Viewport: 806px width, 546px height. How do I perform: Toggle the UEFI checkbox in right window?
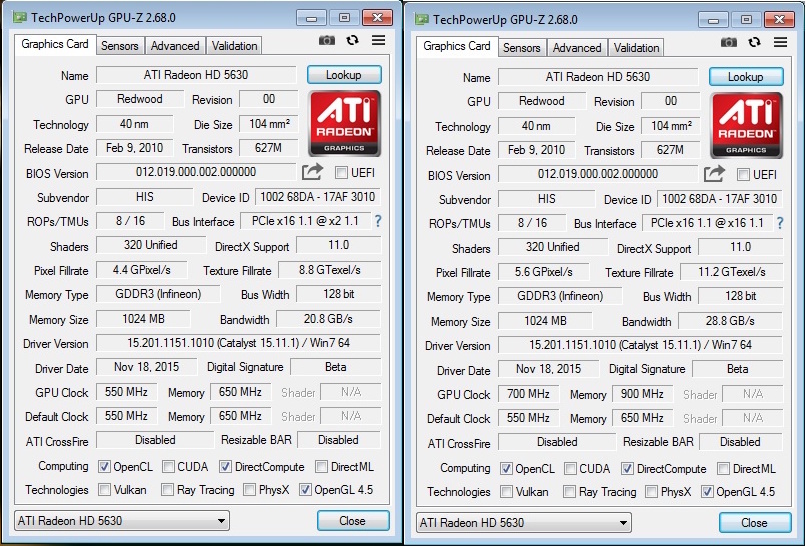coord(743,175)
